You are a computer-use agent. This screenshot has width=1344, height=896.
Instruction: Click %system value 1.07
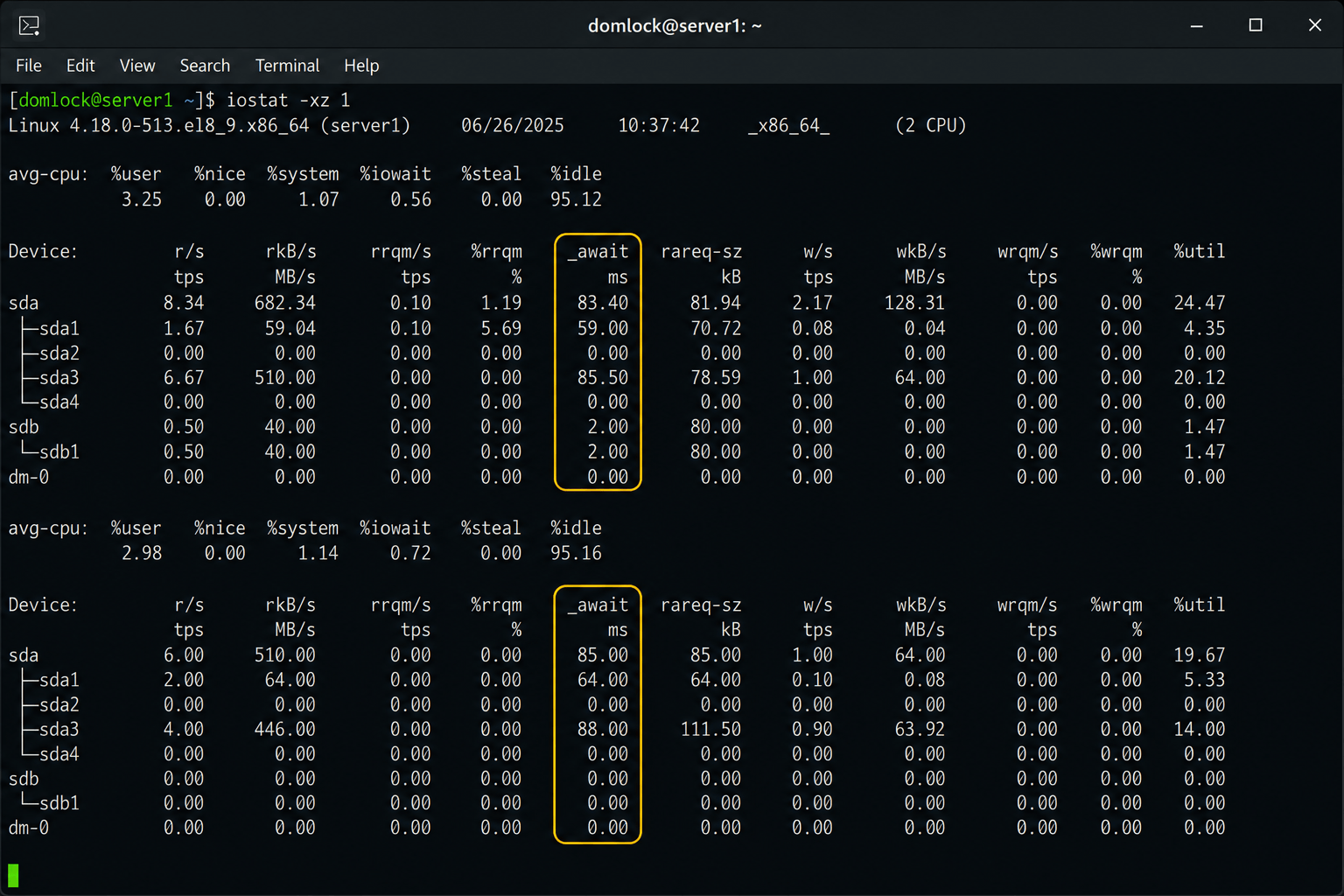tap(318, 199)
